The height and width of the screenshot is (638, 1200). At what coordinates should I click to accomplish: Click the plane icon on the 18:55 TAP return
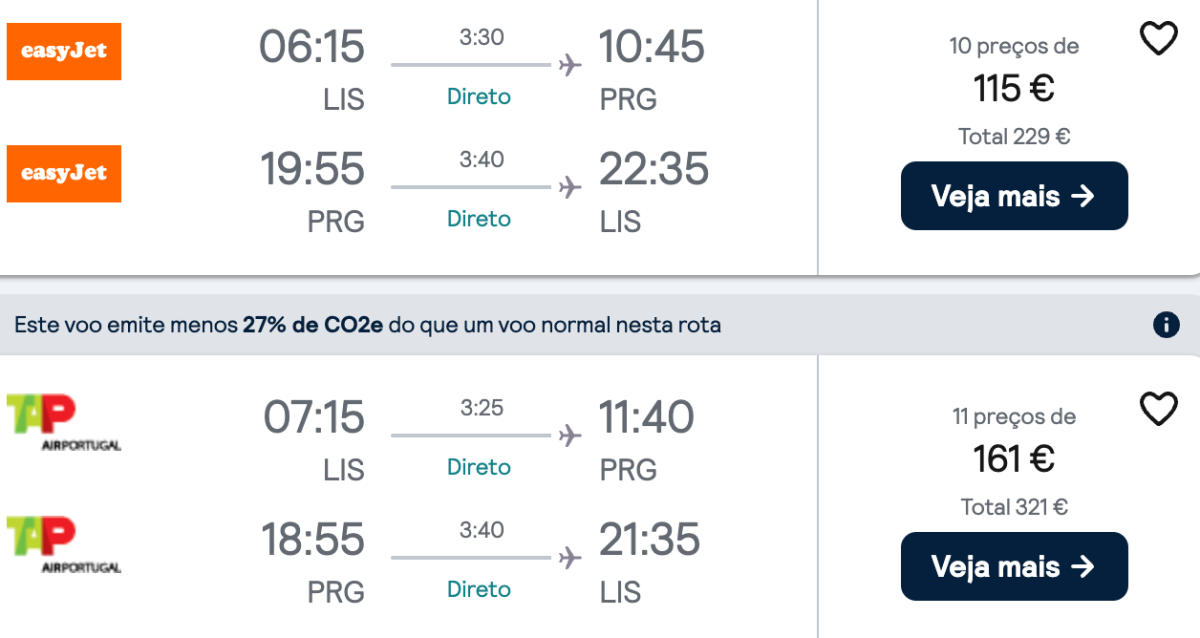(x=570, y=558)
